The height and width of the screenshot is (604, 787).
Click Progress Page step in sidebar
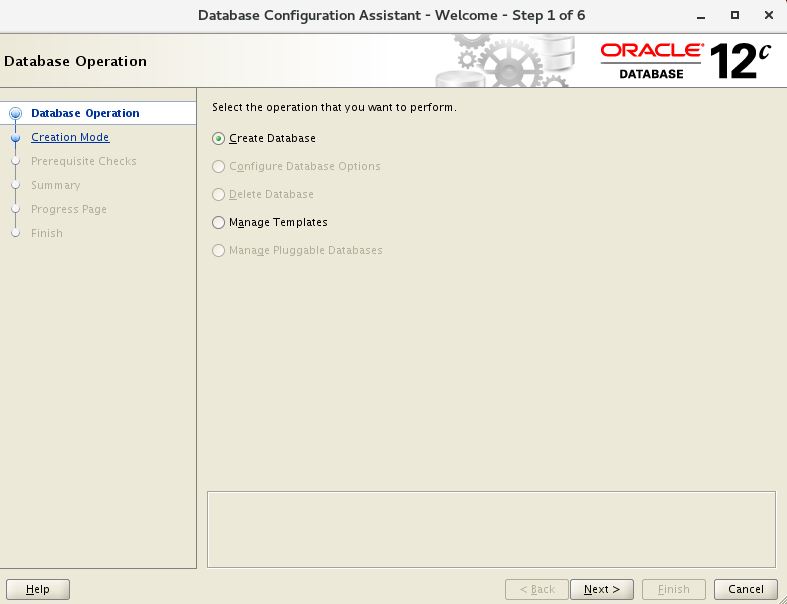coord(69,209)
